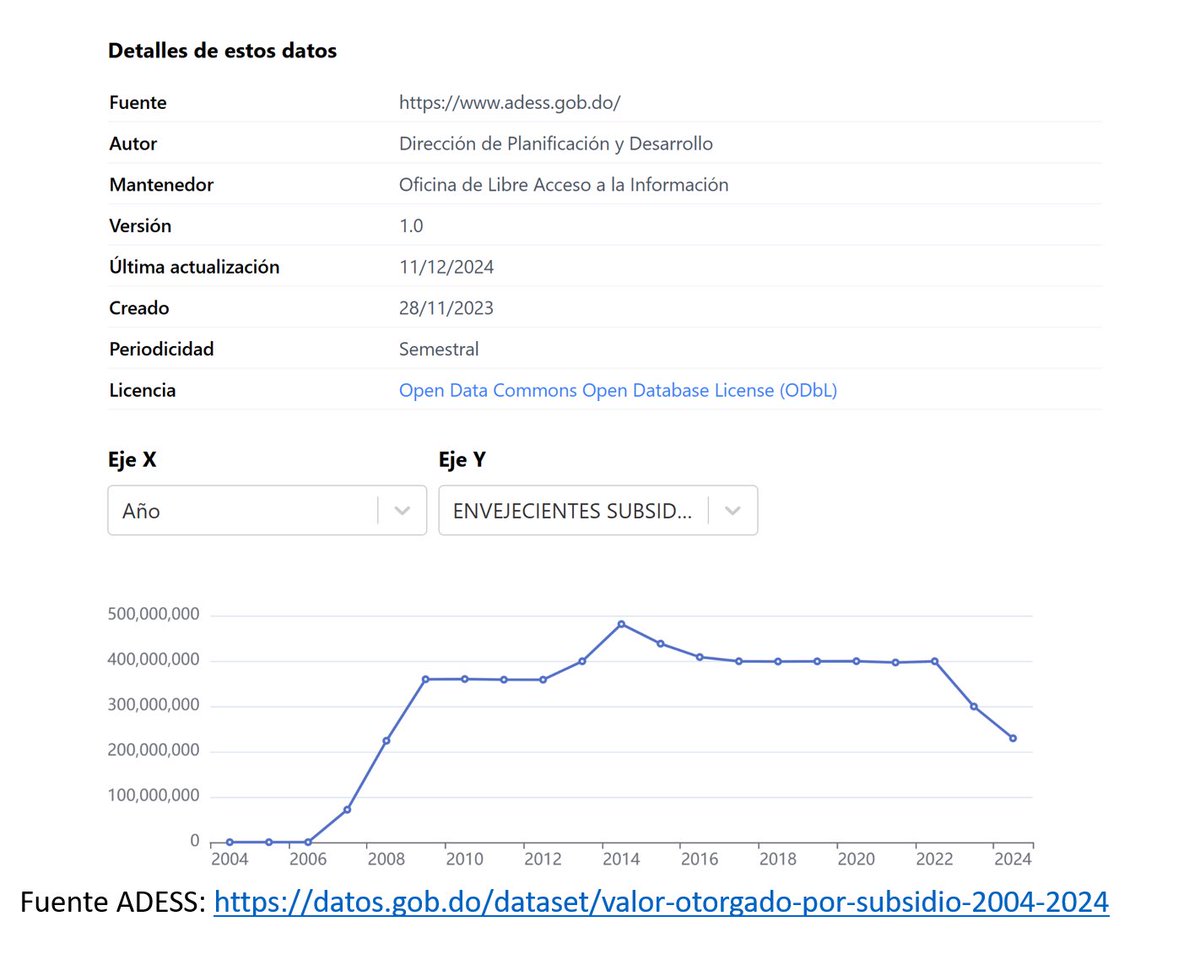Click the x-axis label '2016'
1200x965 pixels.
click(x=699, y=858)
